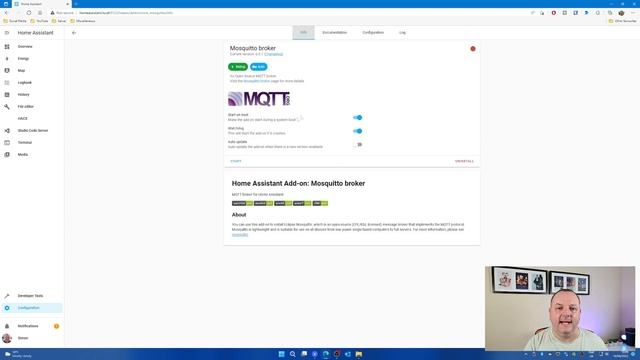The height and width of the screenshot is (360, 640).
Task: Open the Notifications bell icon
Action: coord(7,326)
